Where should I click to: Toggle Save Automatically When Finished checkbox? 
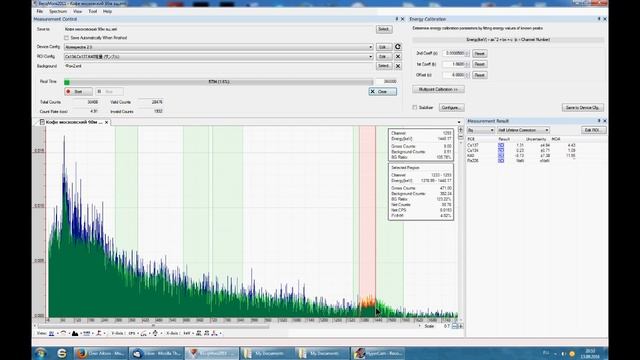tap(66, 38)
